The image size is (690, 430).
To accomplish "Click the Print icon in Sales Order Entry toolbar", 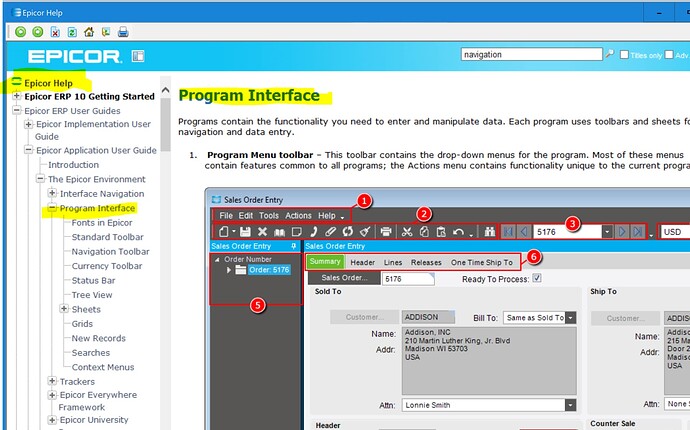I will (386, 232).
